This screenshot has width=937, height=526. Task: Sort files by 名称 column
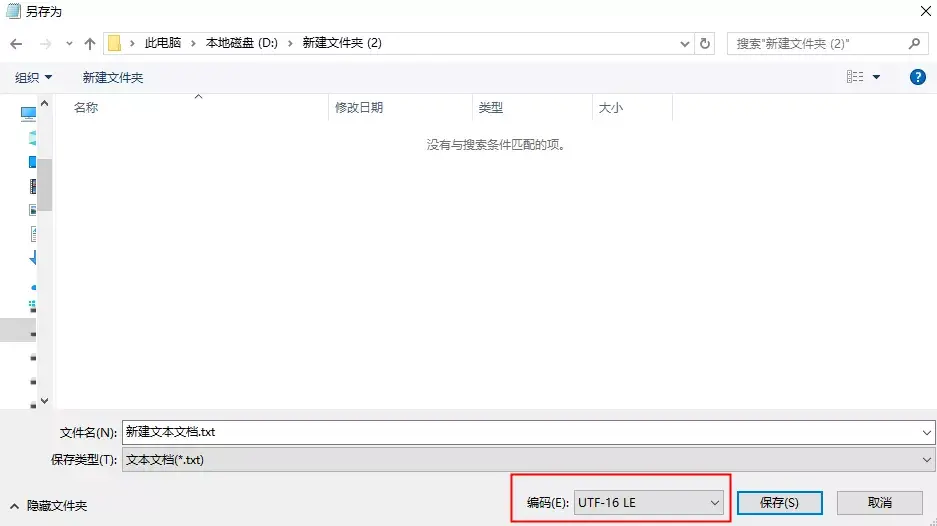tap(86, 108)
